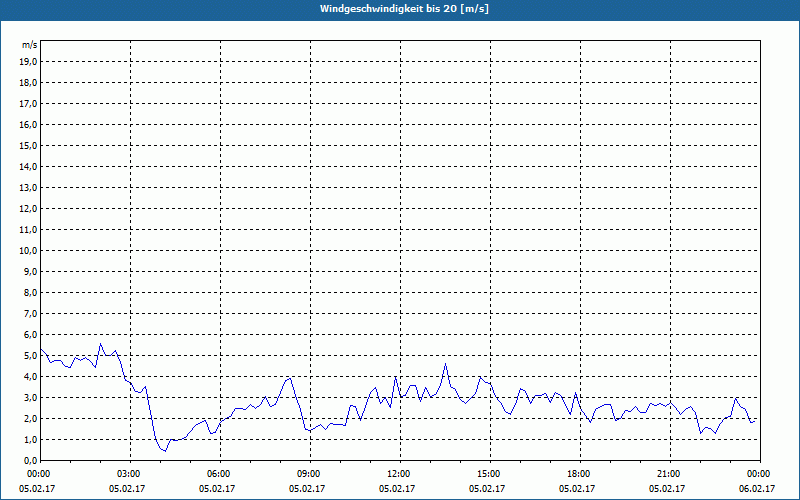
Task: Click the wind speed peak near 13:30
Action: tap(445, 364)
